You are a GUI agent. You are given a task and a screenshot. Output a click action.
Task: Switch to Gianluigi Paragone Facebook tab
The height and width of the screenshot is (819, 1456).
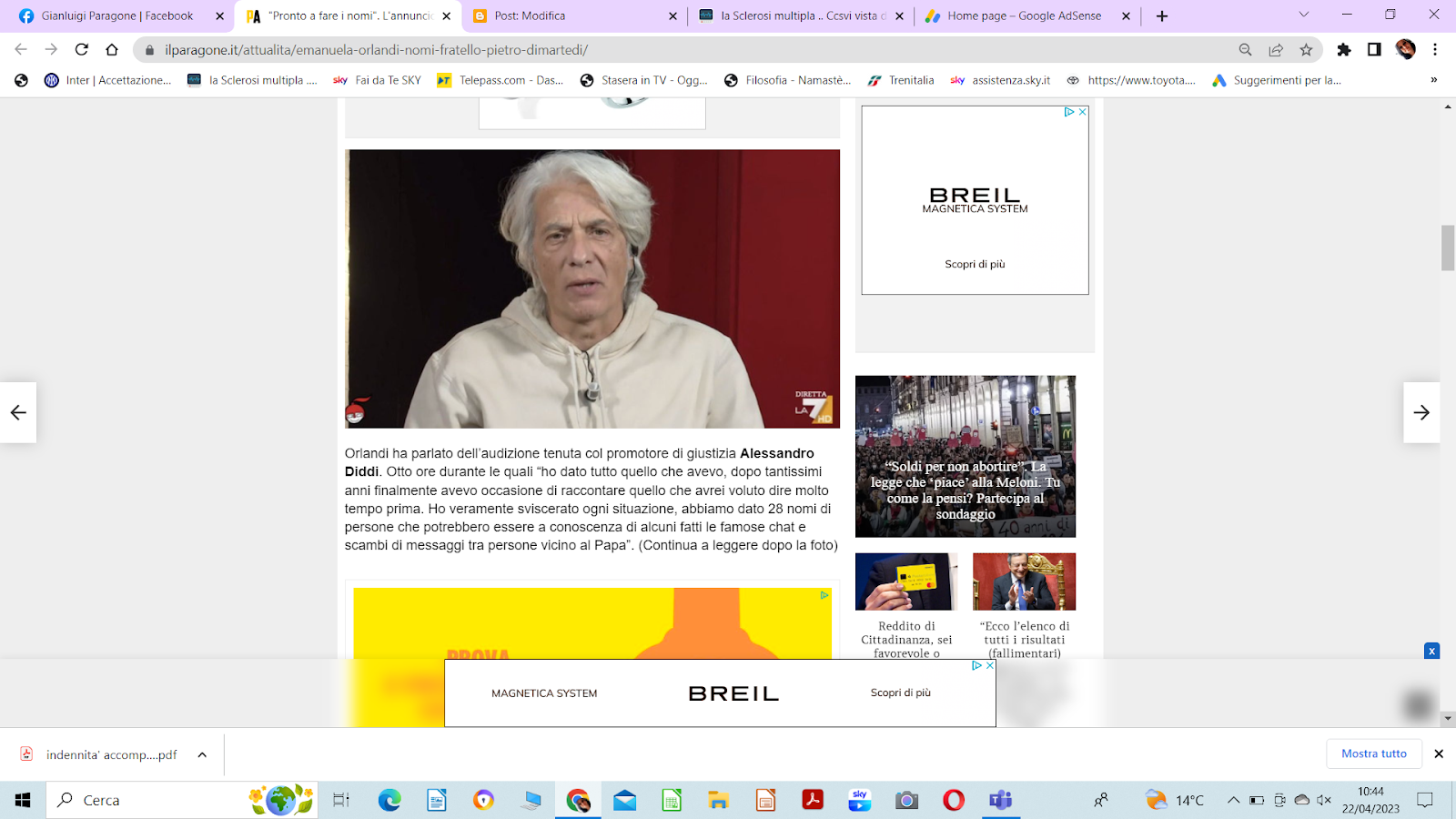point(117,15)
